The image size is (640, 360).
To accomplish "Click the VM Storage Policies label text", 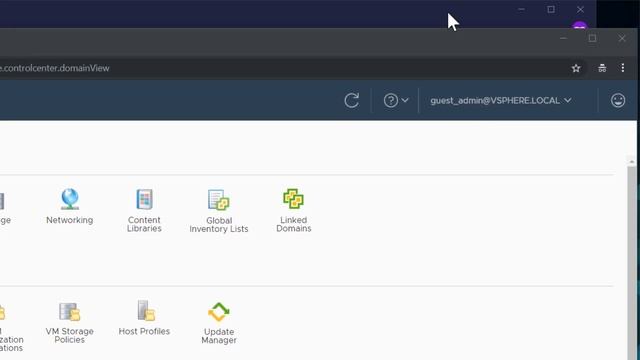I will pyautogui.click(x=70, y=336).
